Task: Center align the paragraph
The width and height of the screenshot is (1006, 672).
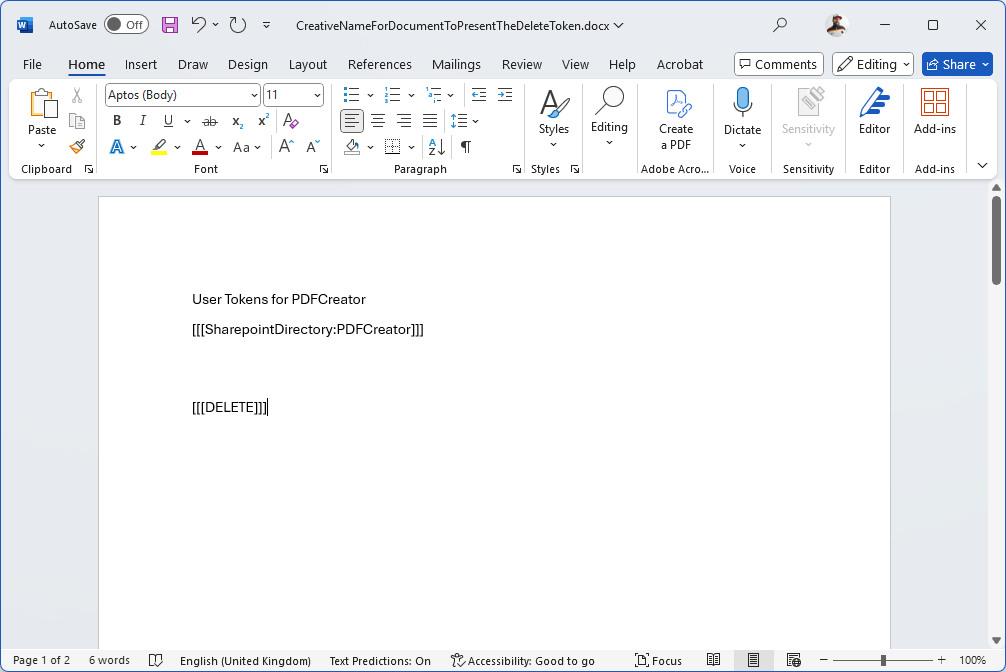Action: click(x=378, y=121)
